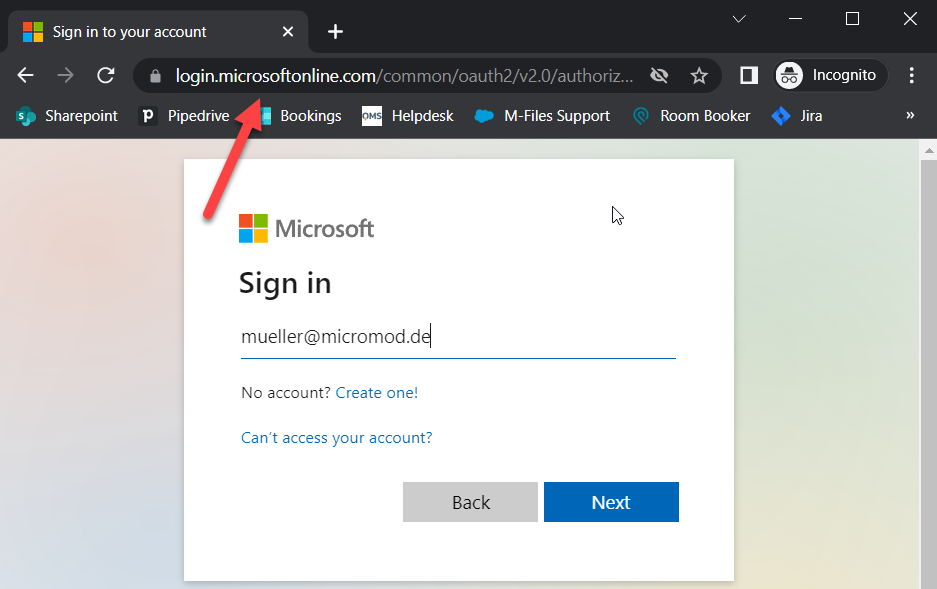Open the M-Files Support bookmark

pos(542,116)
